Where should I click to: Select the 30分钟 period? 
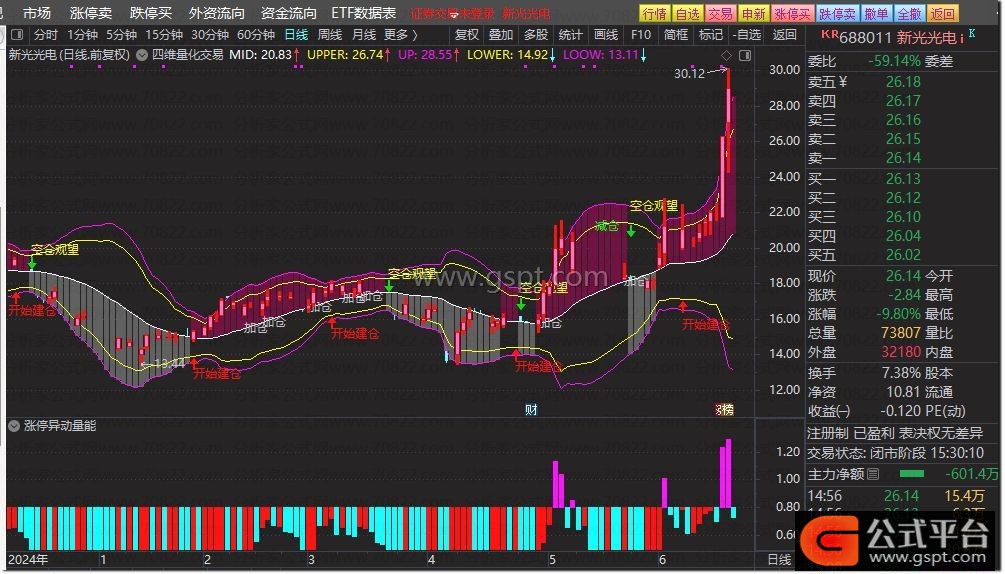tap(210, 35)
